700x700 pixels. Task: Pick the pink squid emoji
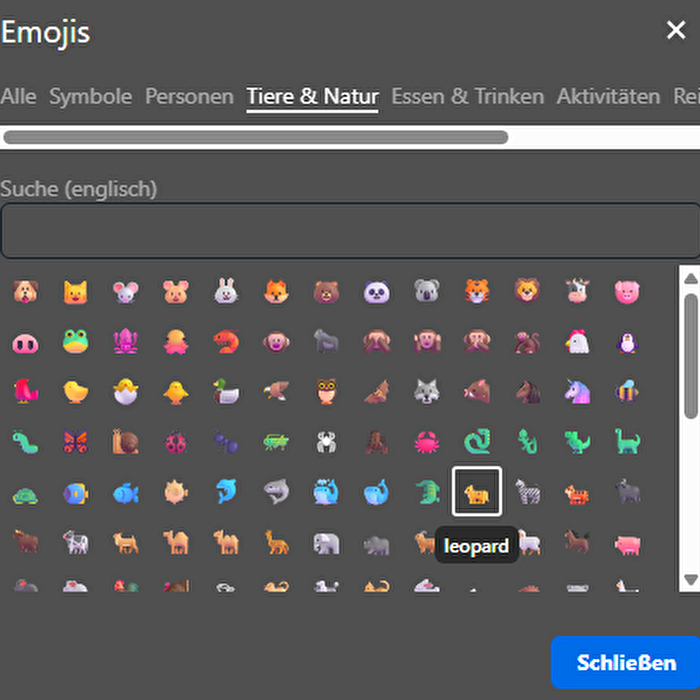click(125, 342)
